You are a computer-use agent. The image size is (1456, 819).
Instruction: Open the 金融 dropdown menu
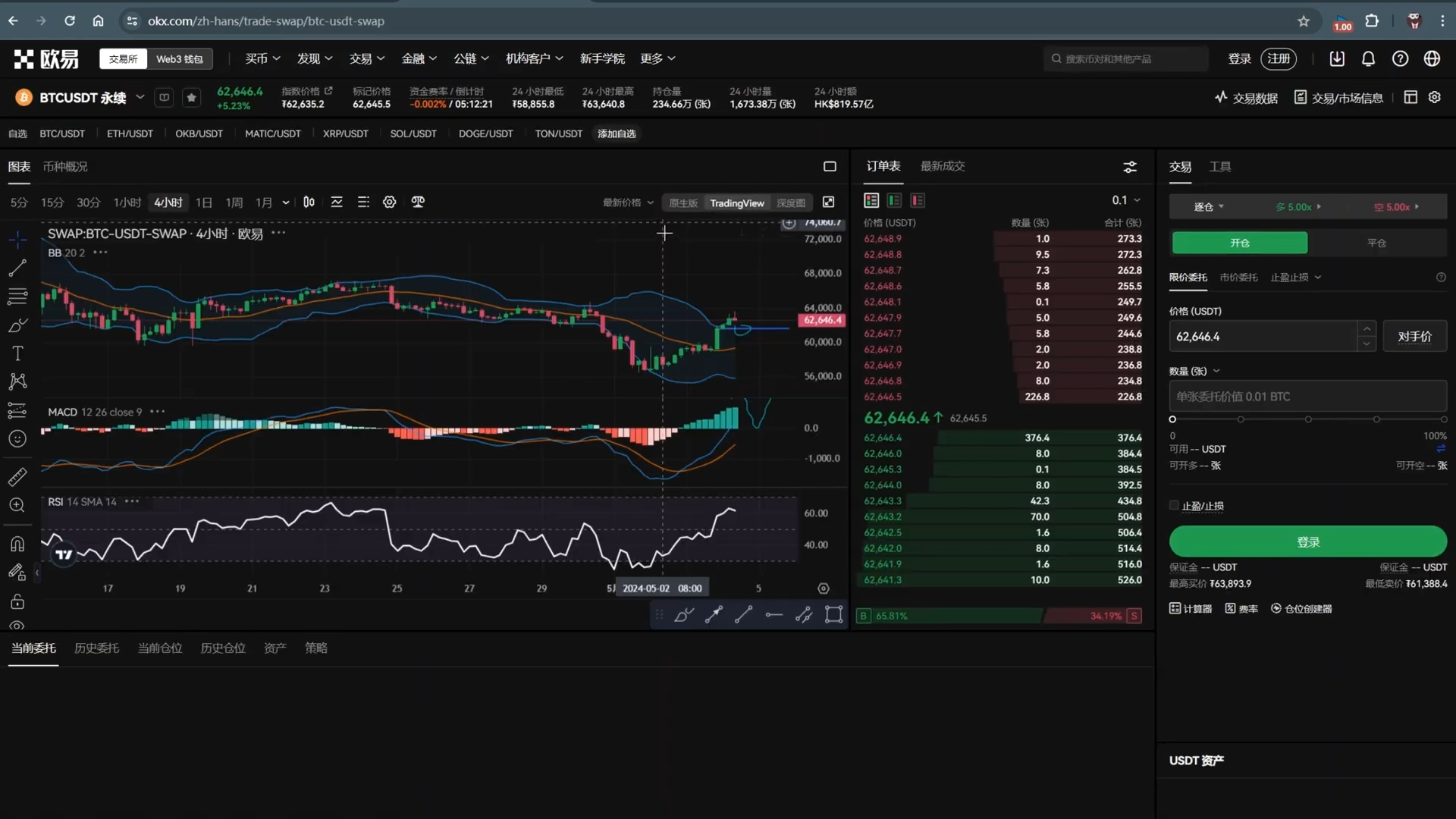pyautogui.click(x=419, y=58)
